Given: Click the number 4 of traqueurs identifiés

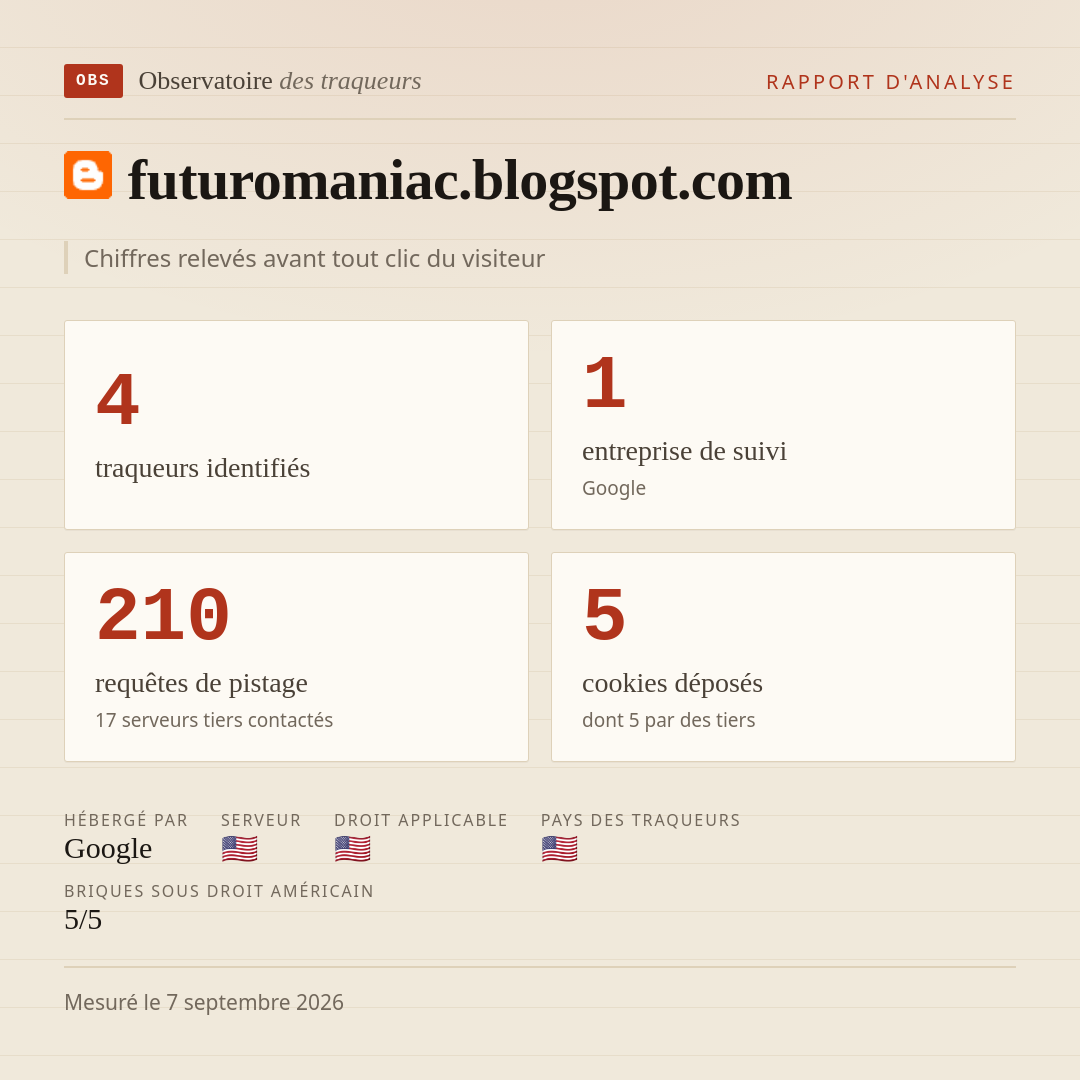Looking at the screenshot, I should [118, 399].
